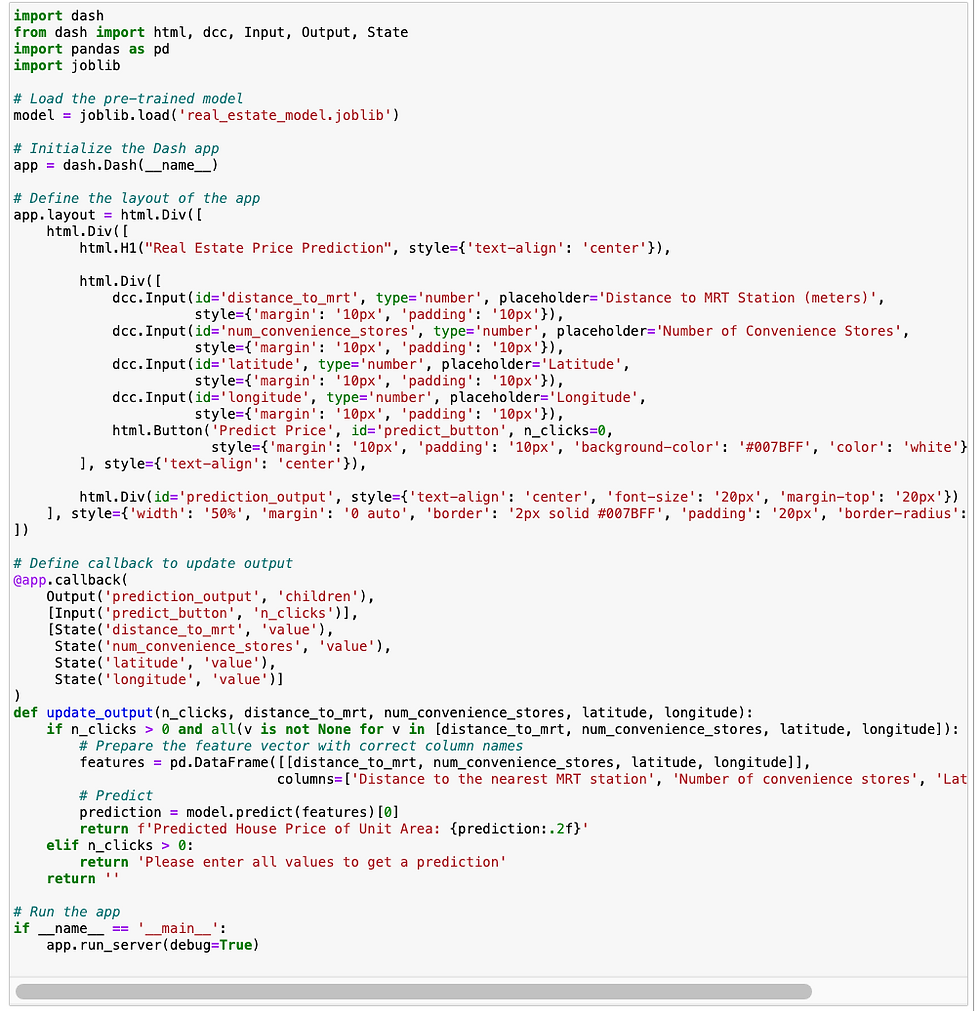Click 'pd.DataFrame' in the features line

(219, 762)
